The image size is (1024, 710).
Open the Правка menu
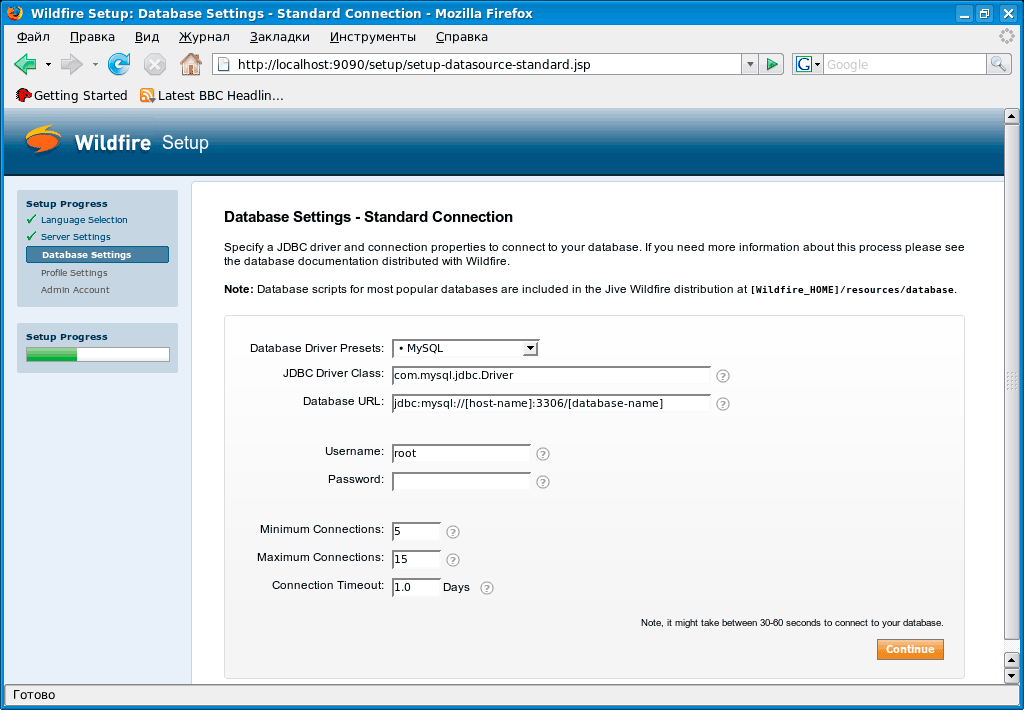(92, 37)
